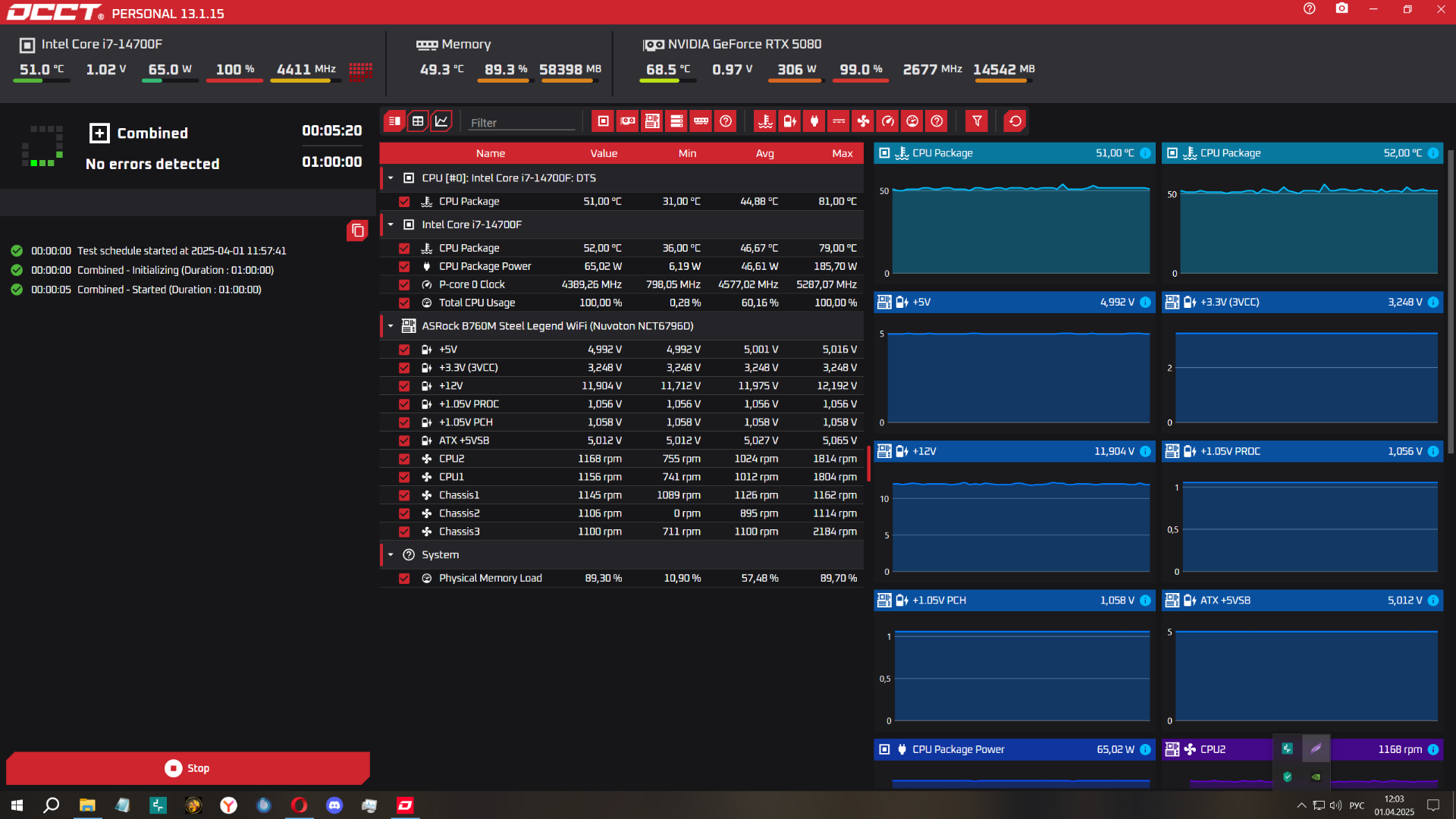Click the memory usage 89.3 % bar

pyautogui.click(x=506, y=80)
